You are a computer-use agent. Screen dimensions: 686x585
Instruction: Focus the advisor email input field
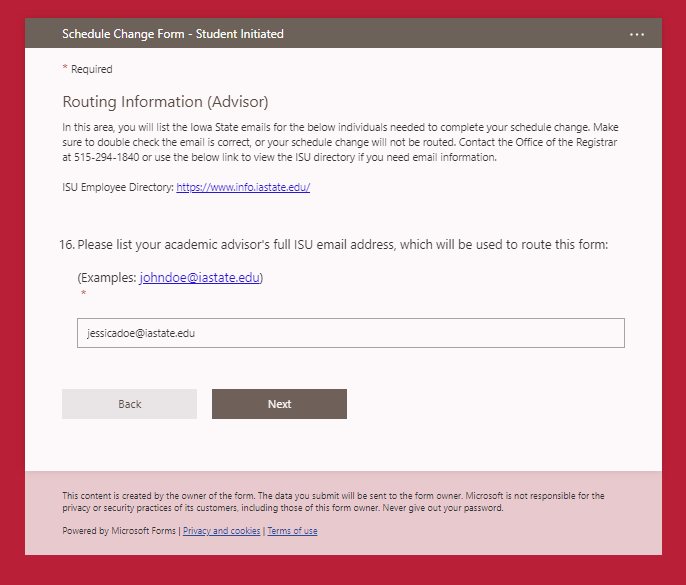[351, 333]
